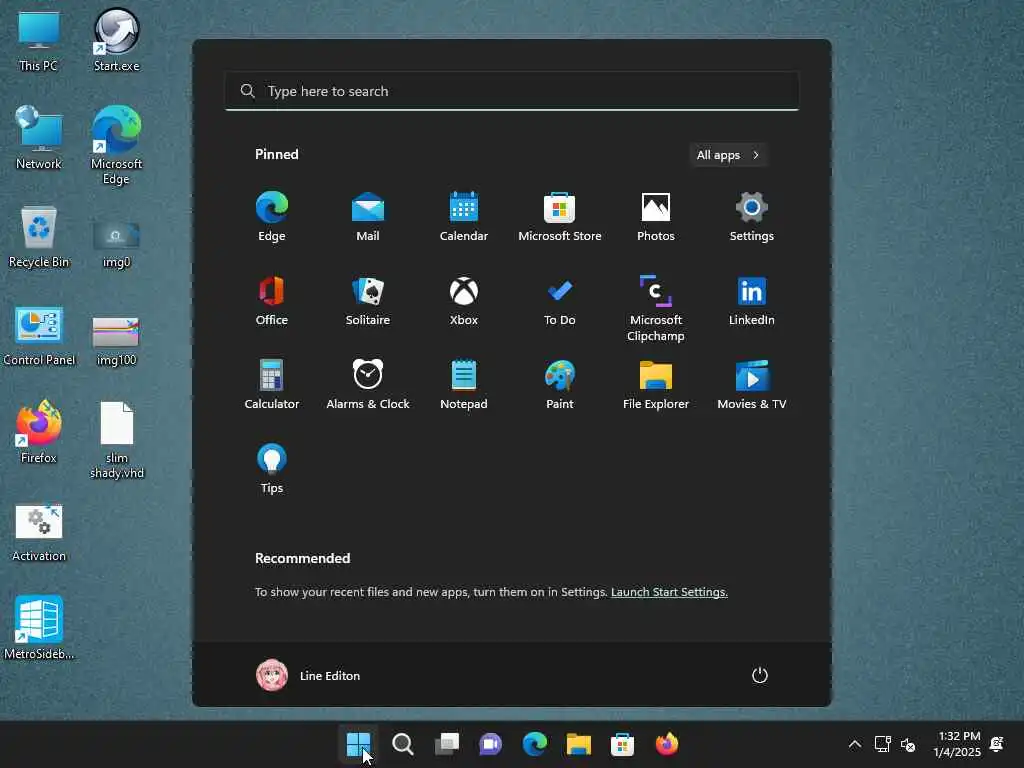The width and height of the screenshot is (1024, 768).
Task: Open Task View on the taskbar
Action: (447, 744)
